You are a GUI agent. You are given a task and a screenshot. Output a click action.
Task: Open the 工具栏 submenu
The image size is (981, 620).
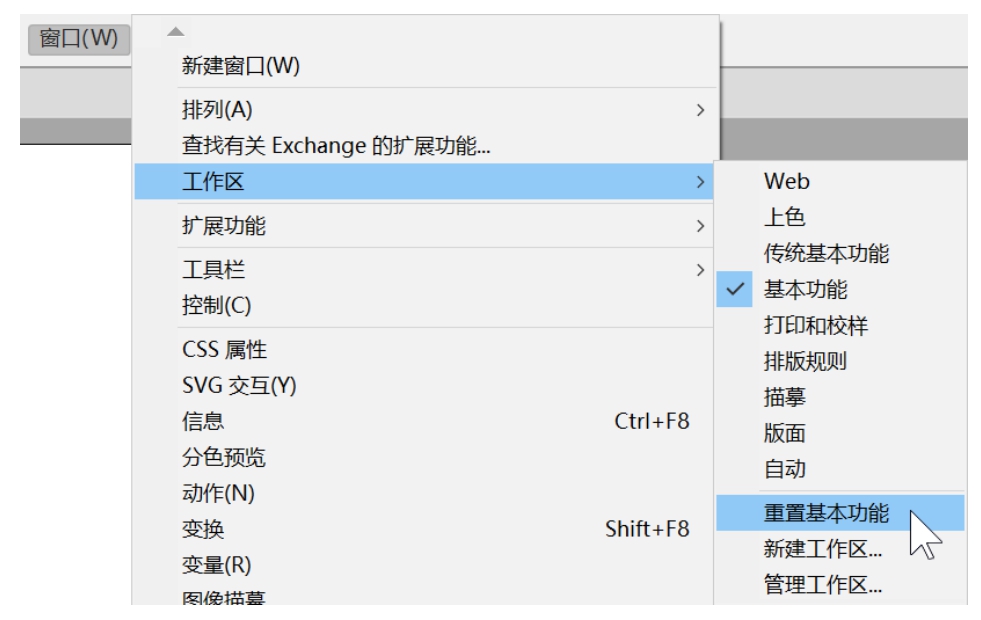click(213, 270)
